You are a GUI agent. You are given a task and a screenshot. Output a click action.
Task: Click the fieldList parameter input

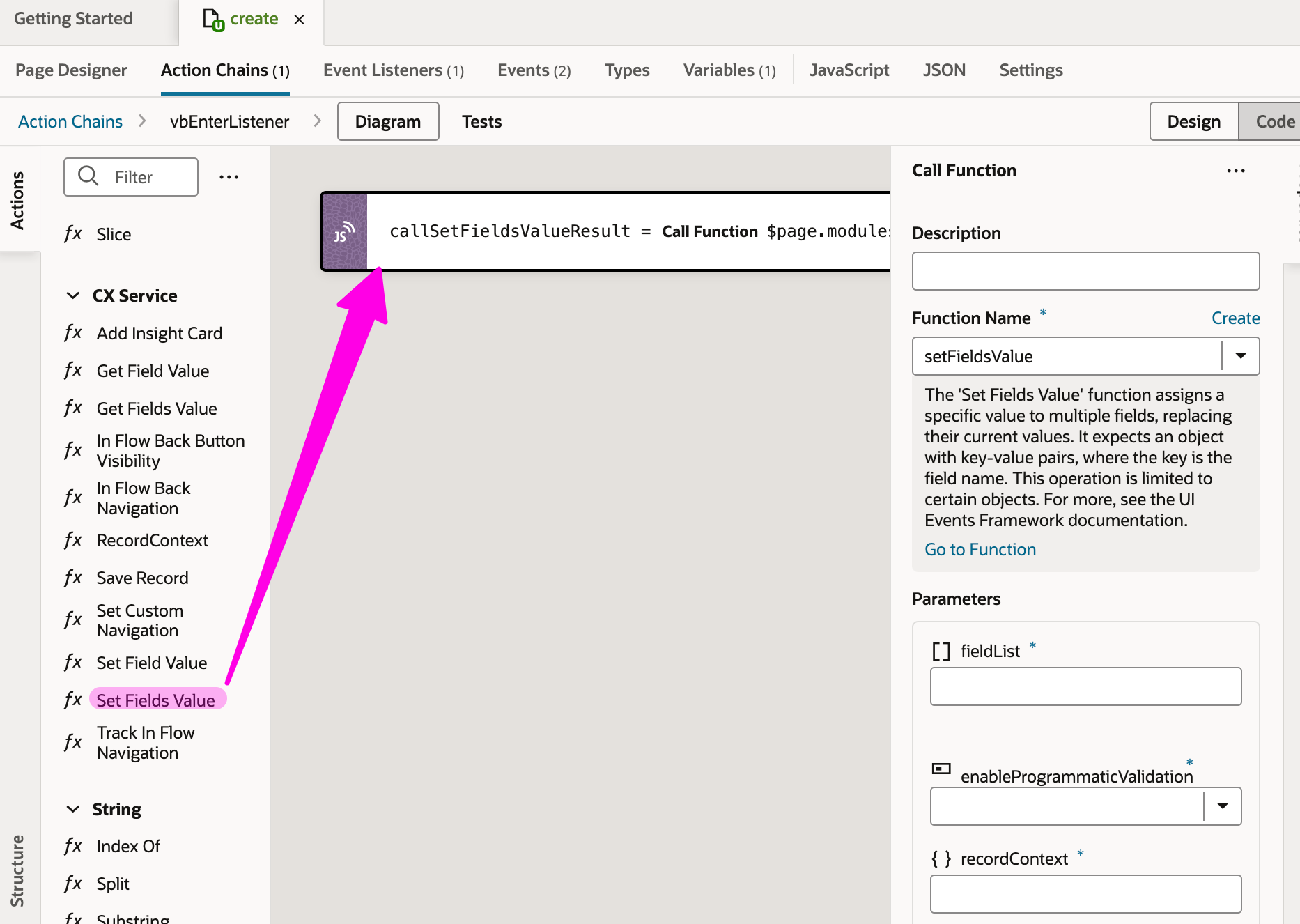point(1085,686)
